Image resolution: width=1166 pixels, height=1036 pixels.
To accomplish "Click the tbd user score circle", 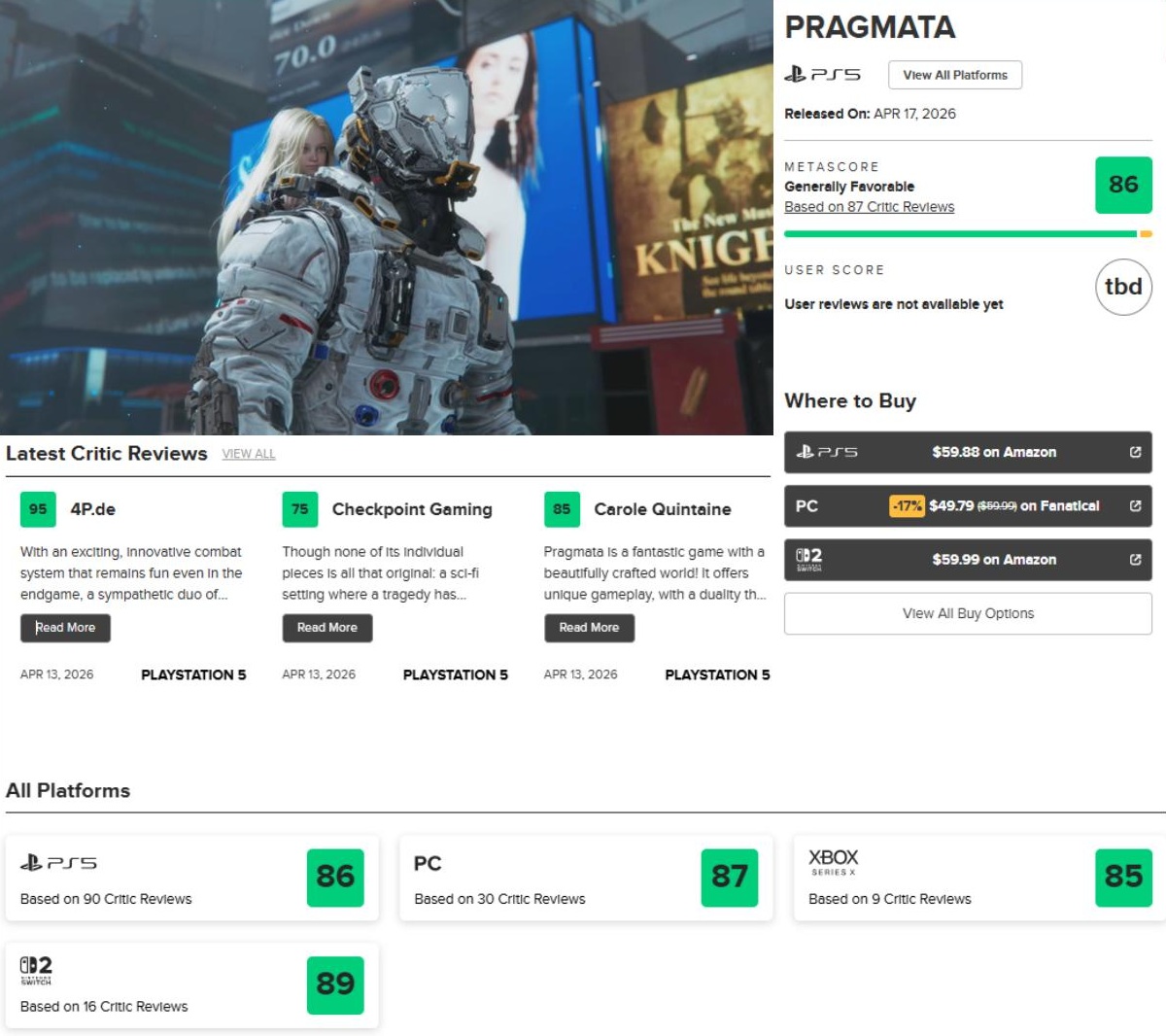I will click(x=1123, y=287).
